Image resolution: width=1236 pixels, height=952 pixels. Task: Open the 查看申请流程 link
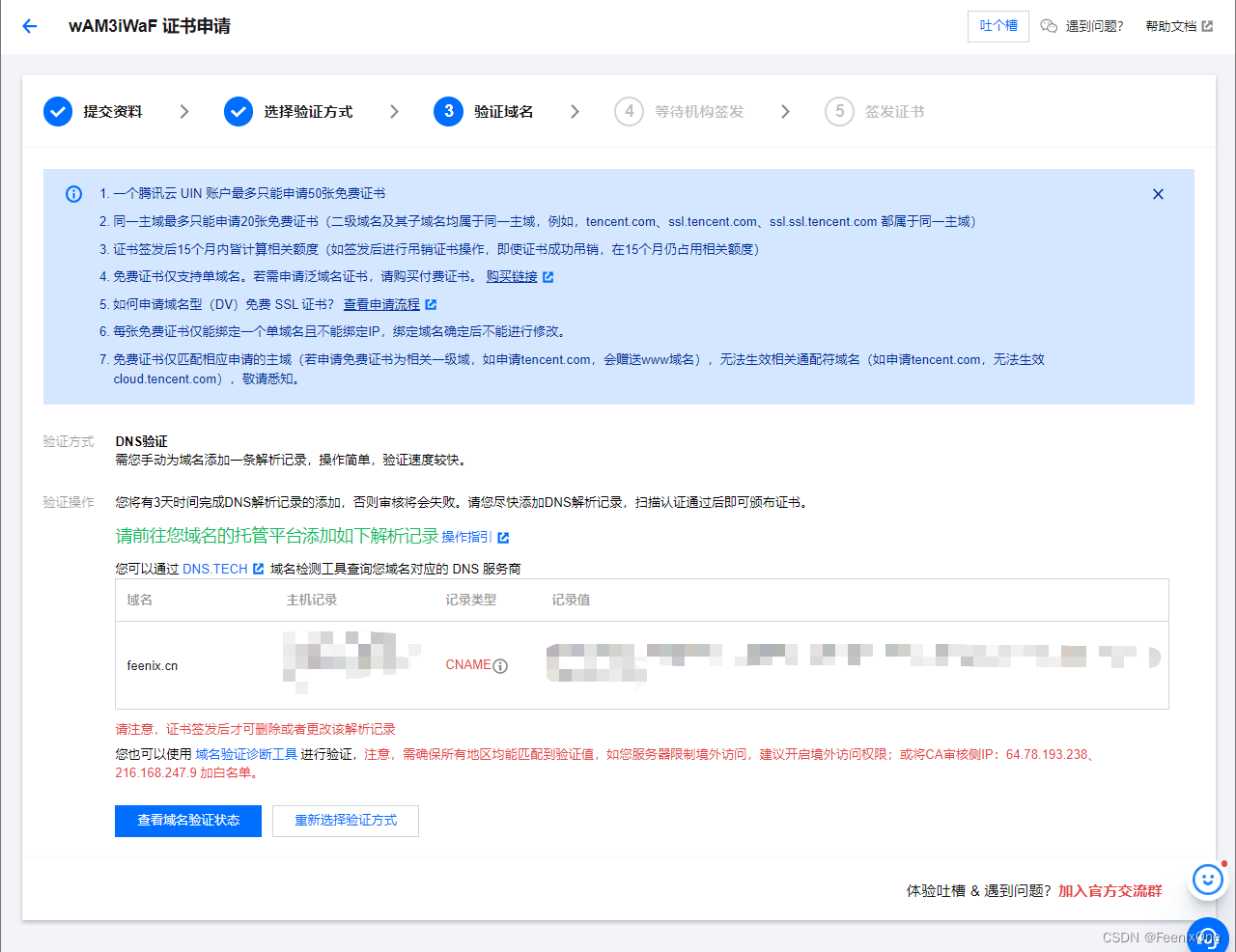click(381, 304)
